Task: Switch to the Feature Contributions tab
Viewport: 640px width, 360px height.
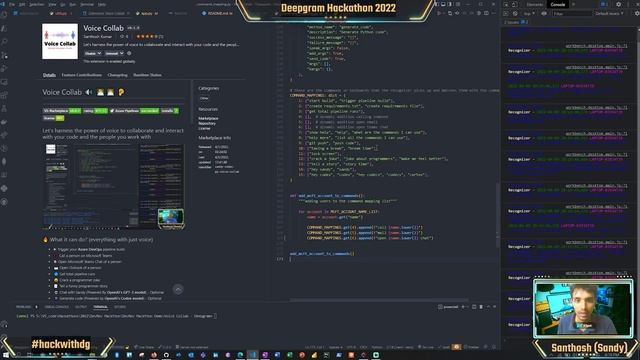Action: coord(82,75)
